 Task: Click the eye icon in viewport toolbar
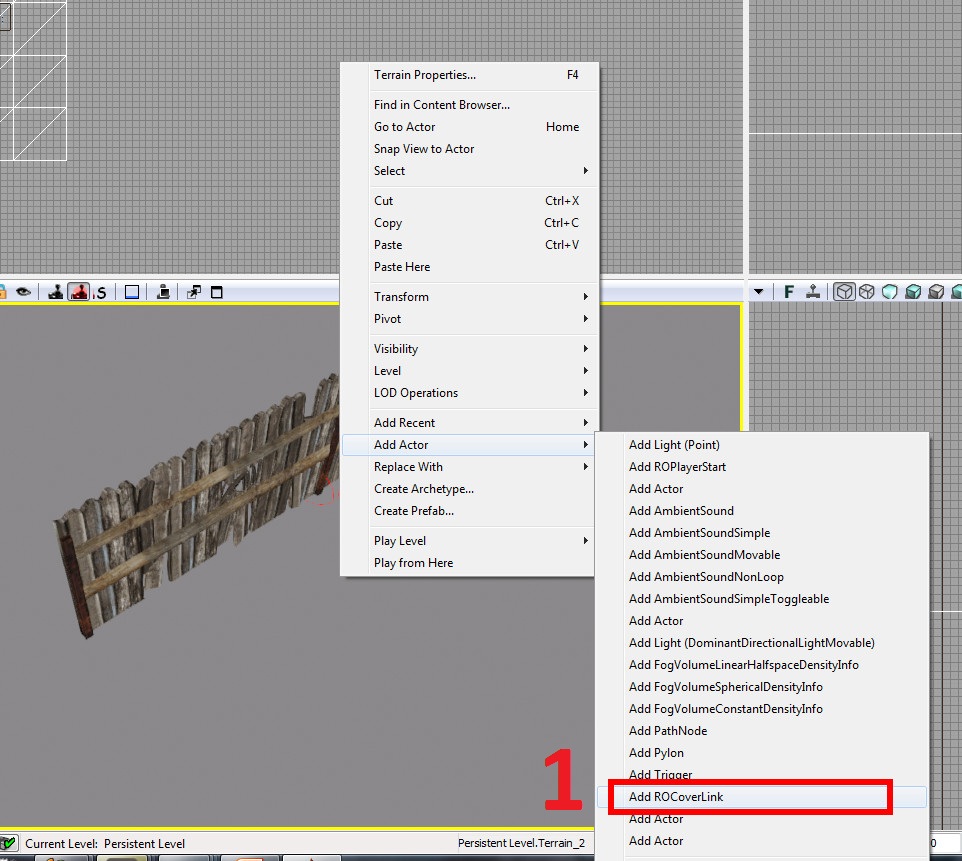pos(24,292)
